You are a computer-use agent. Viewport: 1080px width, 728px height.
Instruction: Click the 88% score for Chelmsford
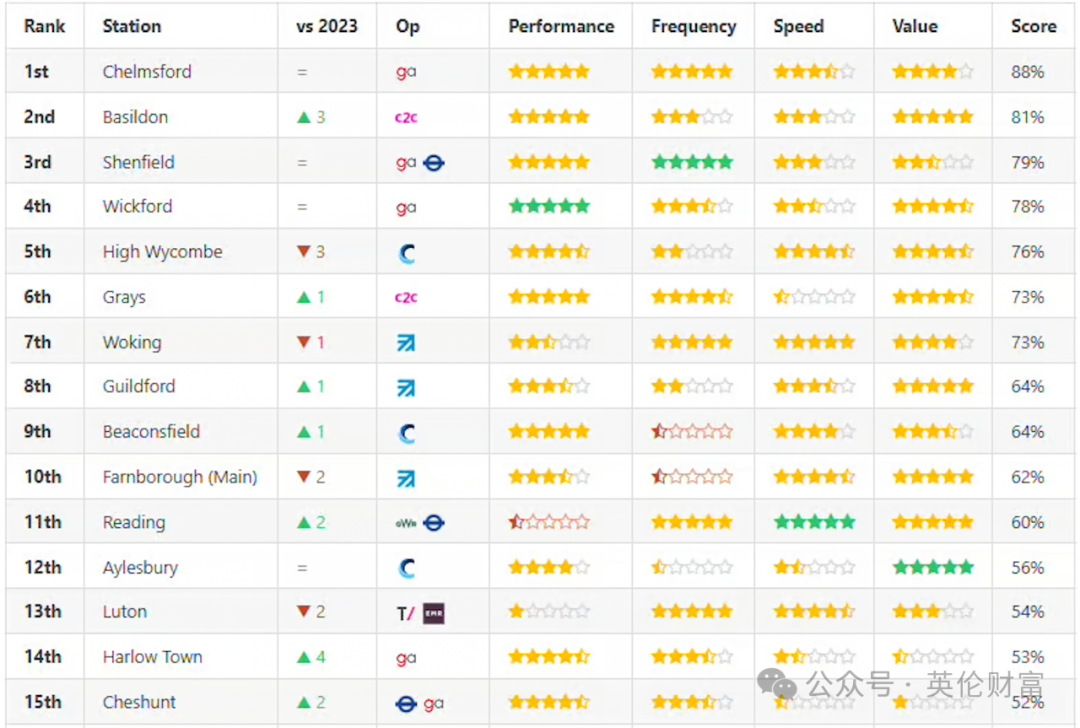click(1027, 72)
